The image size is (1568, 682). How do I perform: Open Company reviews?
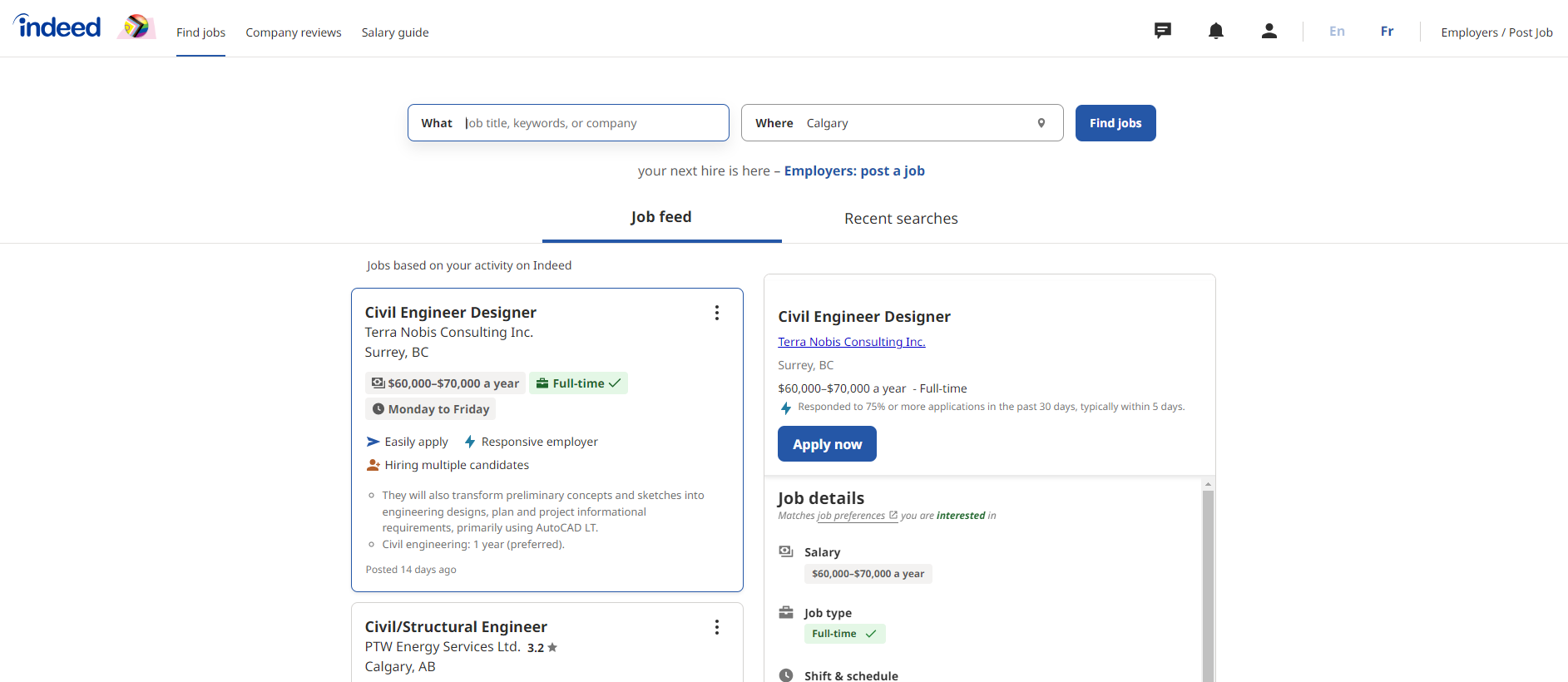coord(294,32)
